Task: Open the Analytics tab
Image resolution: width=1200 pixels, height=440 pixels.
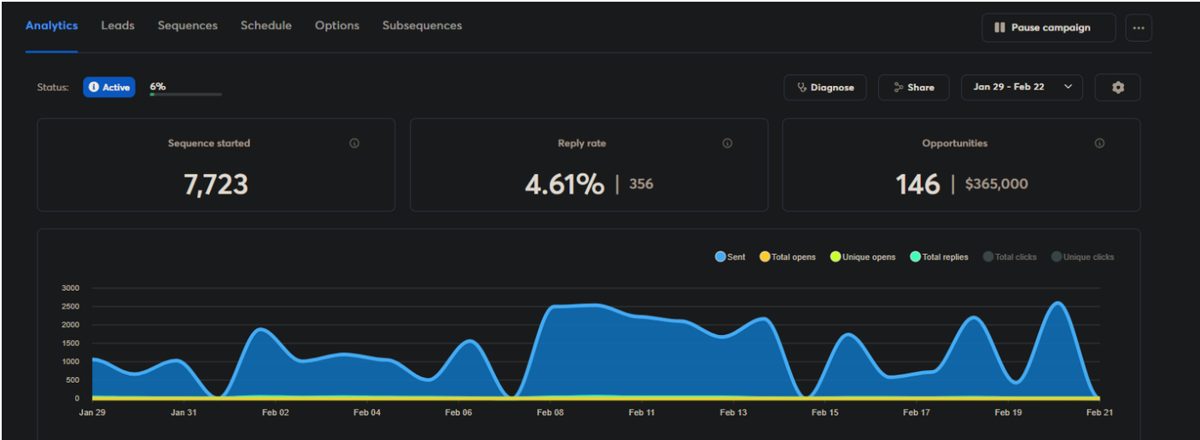Action: coord(51,26)
